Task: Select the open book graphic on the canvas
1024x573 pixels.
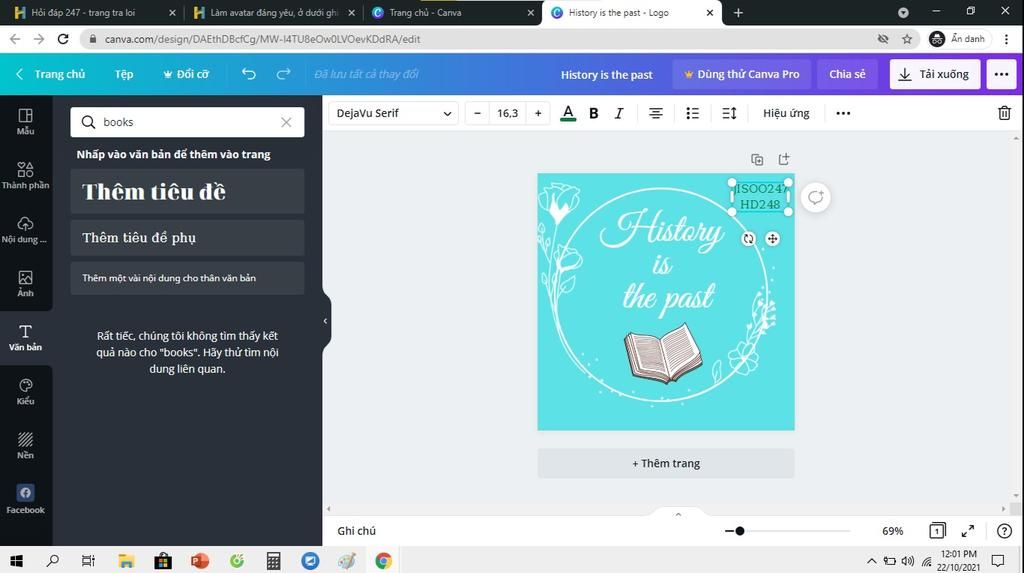Action: pos(664,353)
